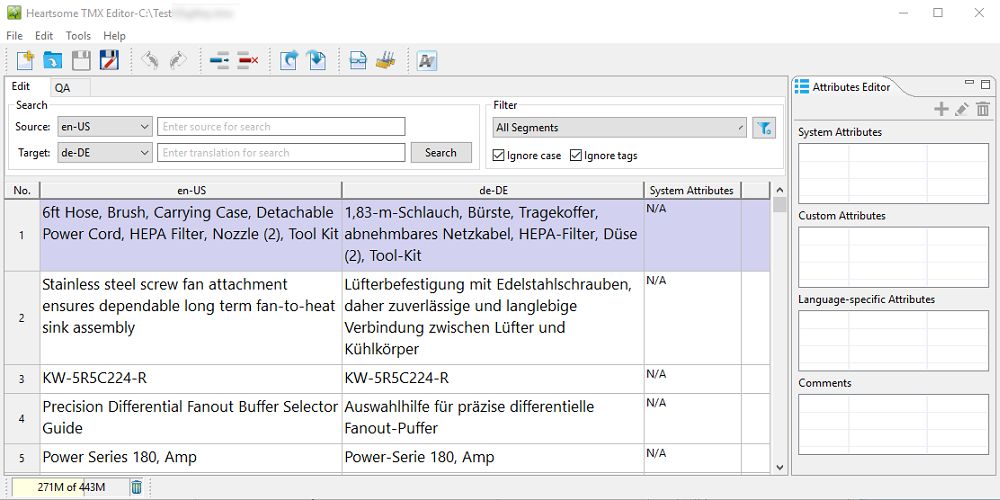Save file using plain floppy disk icon
The width and height of the screenshot is (1000, 500).
pyautogui.click(x=81, y=61)
